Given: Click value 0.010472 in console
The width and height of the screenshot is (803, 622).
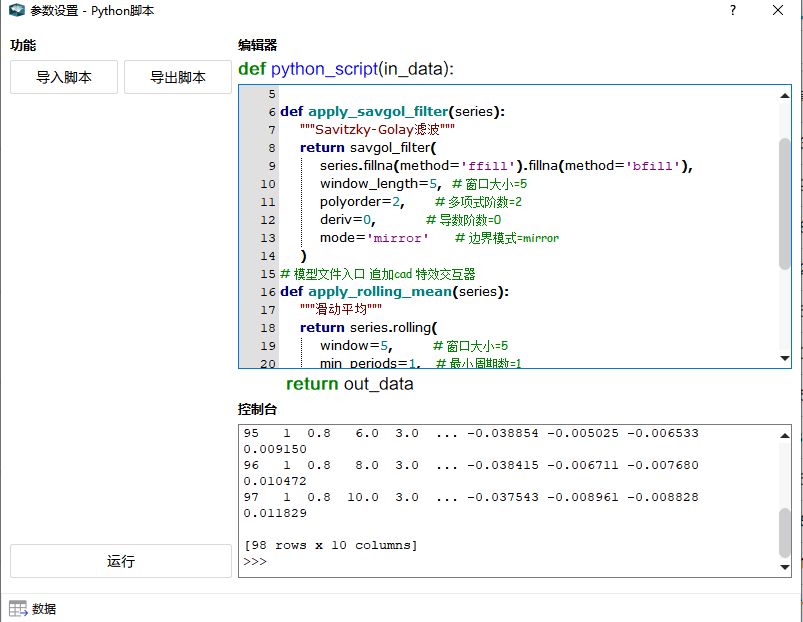Looking at the screenshot, I should pos(275,481).
